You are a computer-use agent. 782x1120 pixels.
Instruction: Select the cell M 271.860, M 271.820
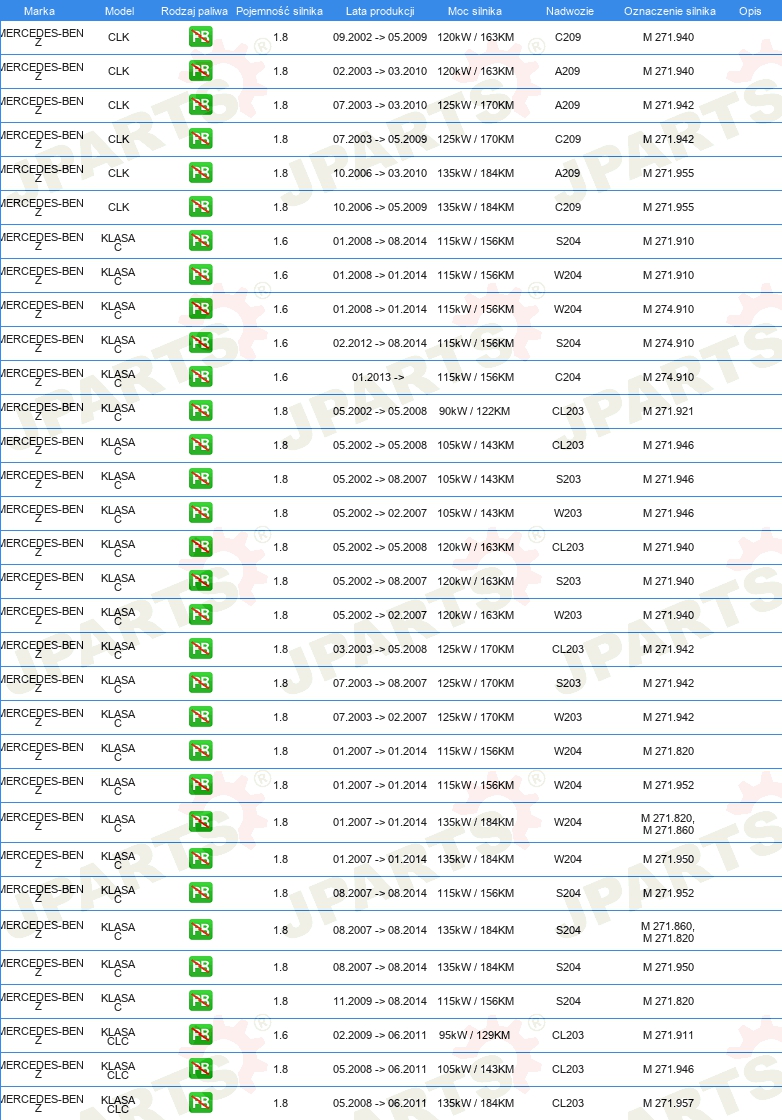point(668,931)
